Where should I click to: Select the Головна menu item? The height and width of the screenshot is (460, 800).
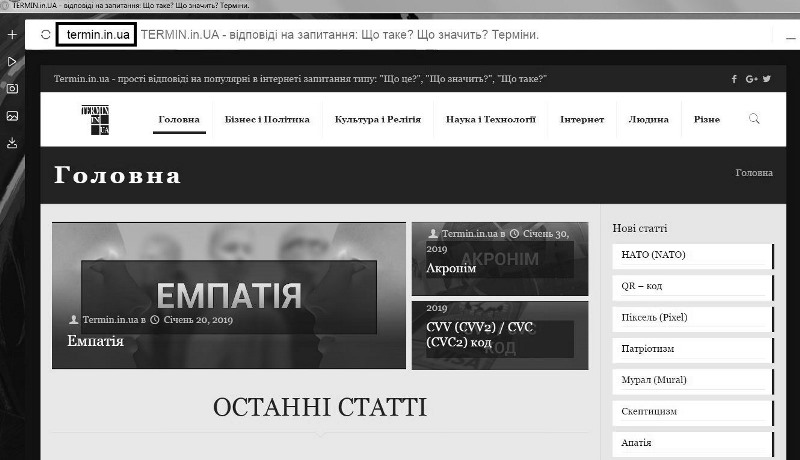[x=179, y=119]
